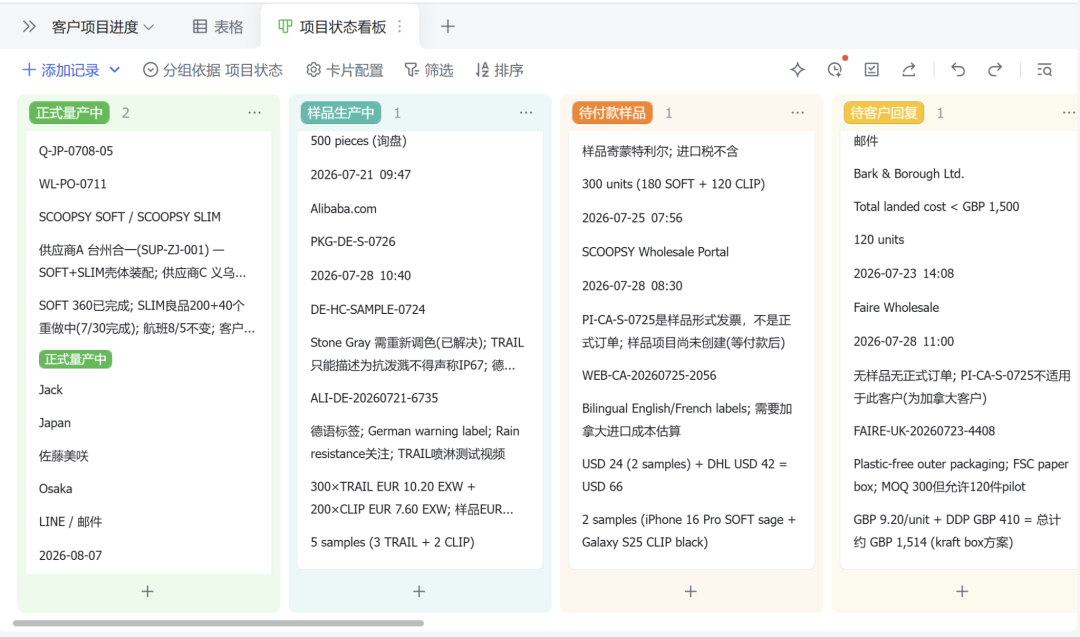Image resolution: width=1080 pixels, height=637 pixels.
Task: Click the timestamp 2026-07-25 07:56
Action: [x=632, y=218]
